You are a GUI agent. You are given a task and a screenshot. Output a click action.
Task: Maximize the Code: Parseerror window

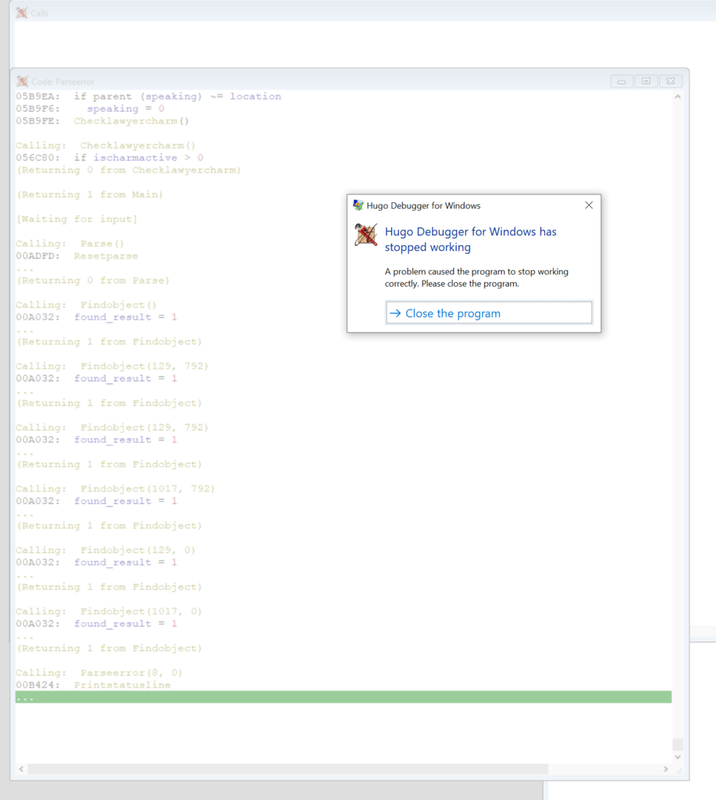[x=646, y=81]
